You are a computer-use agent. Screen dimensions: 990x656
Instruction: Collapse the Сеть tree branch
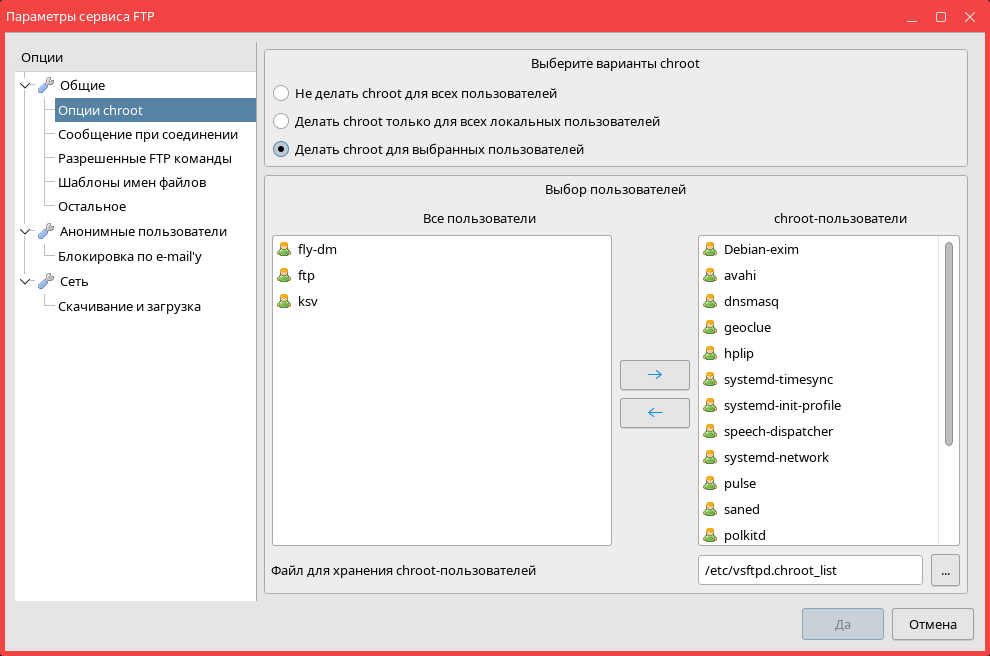point(25,282)
